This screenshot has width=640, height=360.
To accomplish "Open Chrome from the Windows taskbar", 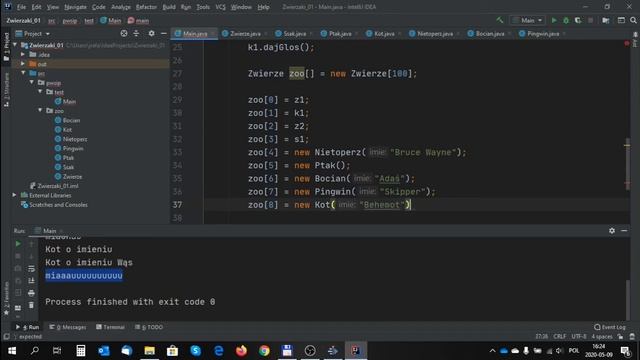I will tap(264, 351).
